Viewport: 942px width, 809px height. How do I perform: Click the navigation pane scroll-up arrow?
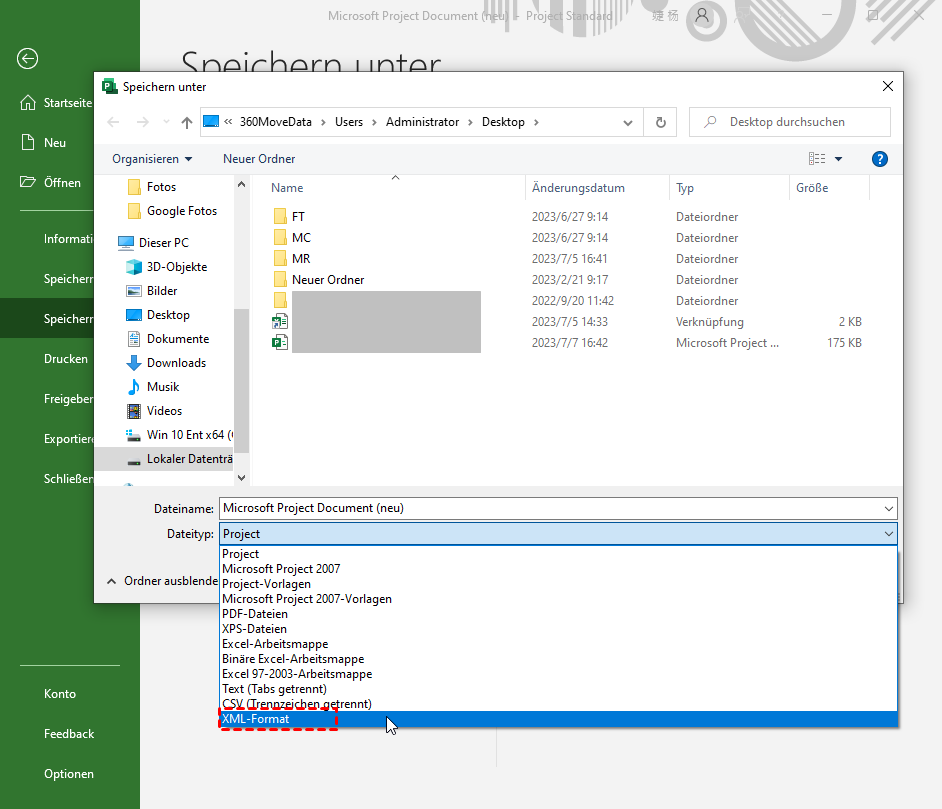(x=242, y=184)
